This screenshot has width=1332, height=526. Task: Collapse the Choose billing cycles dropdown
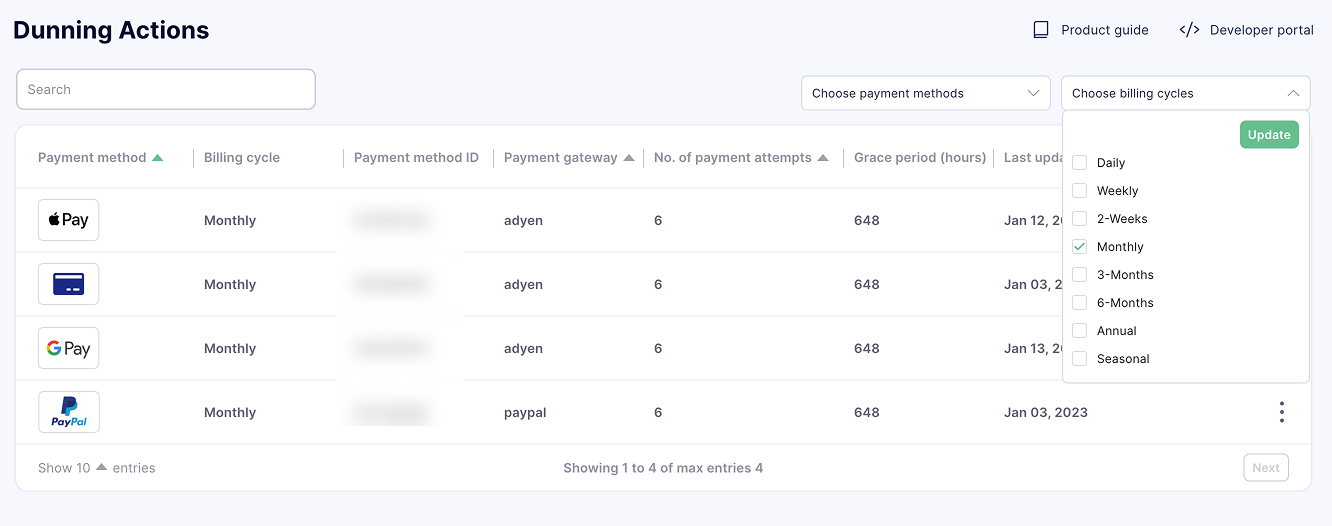1186,93
